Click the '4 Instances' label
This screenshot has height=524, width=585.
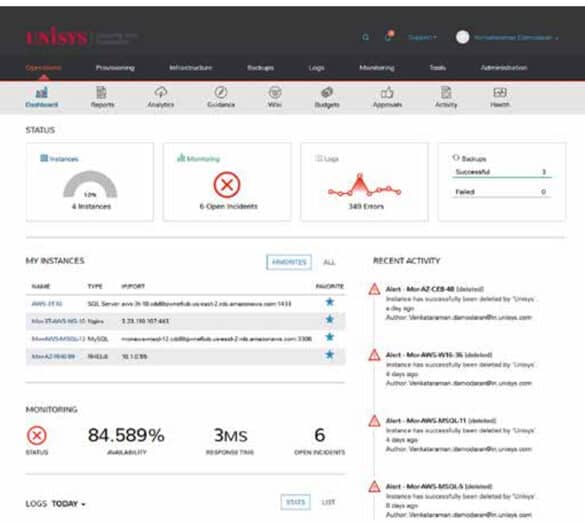coord(91,206)
